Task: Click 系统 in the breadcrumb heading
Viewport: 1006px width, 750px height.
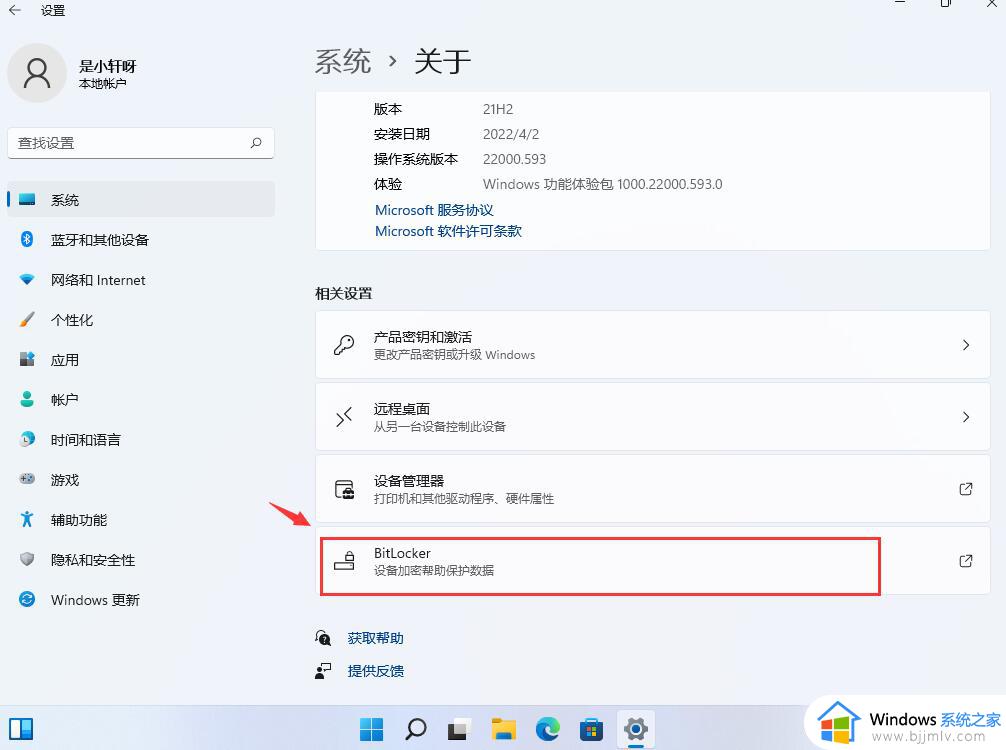Action: [343, 62]
